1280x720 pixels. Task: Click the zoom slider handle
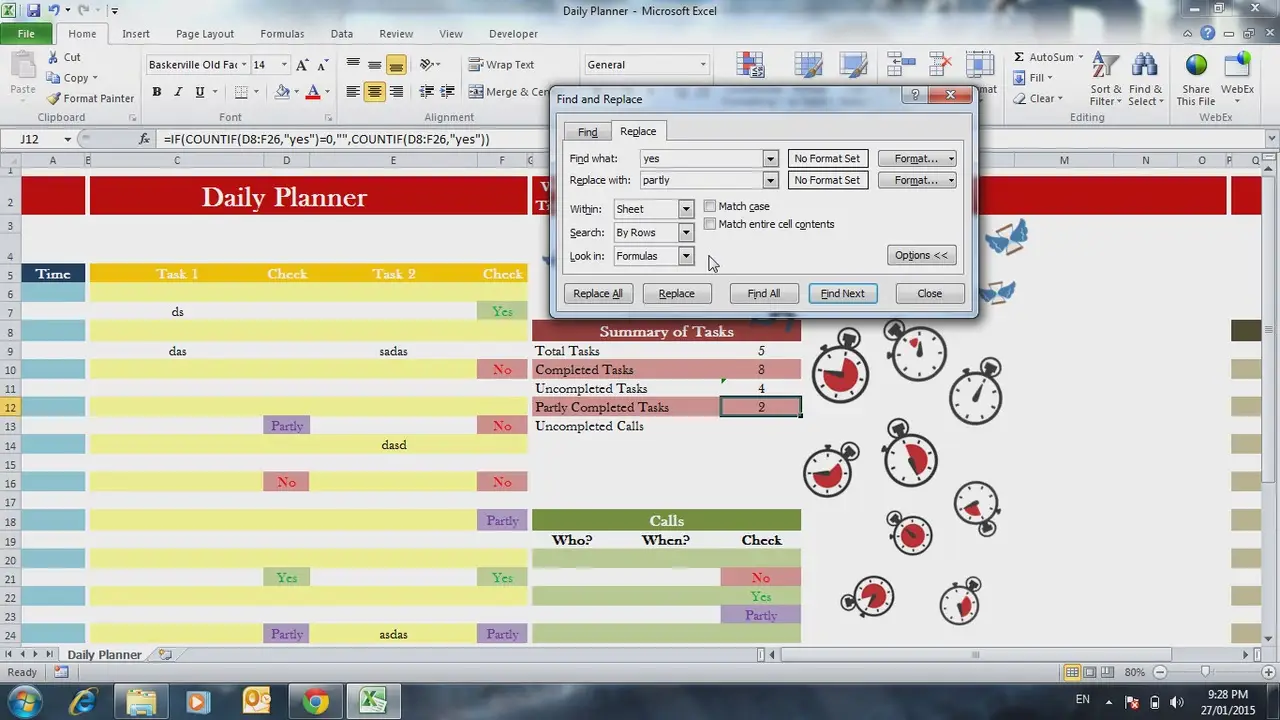1205,673
